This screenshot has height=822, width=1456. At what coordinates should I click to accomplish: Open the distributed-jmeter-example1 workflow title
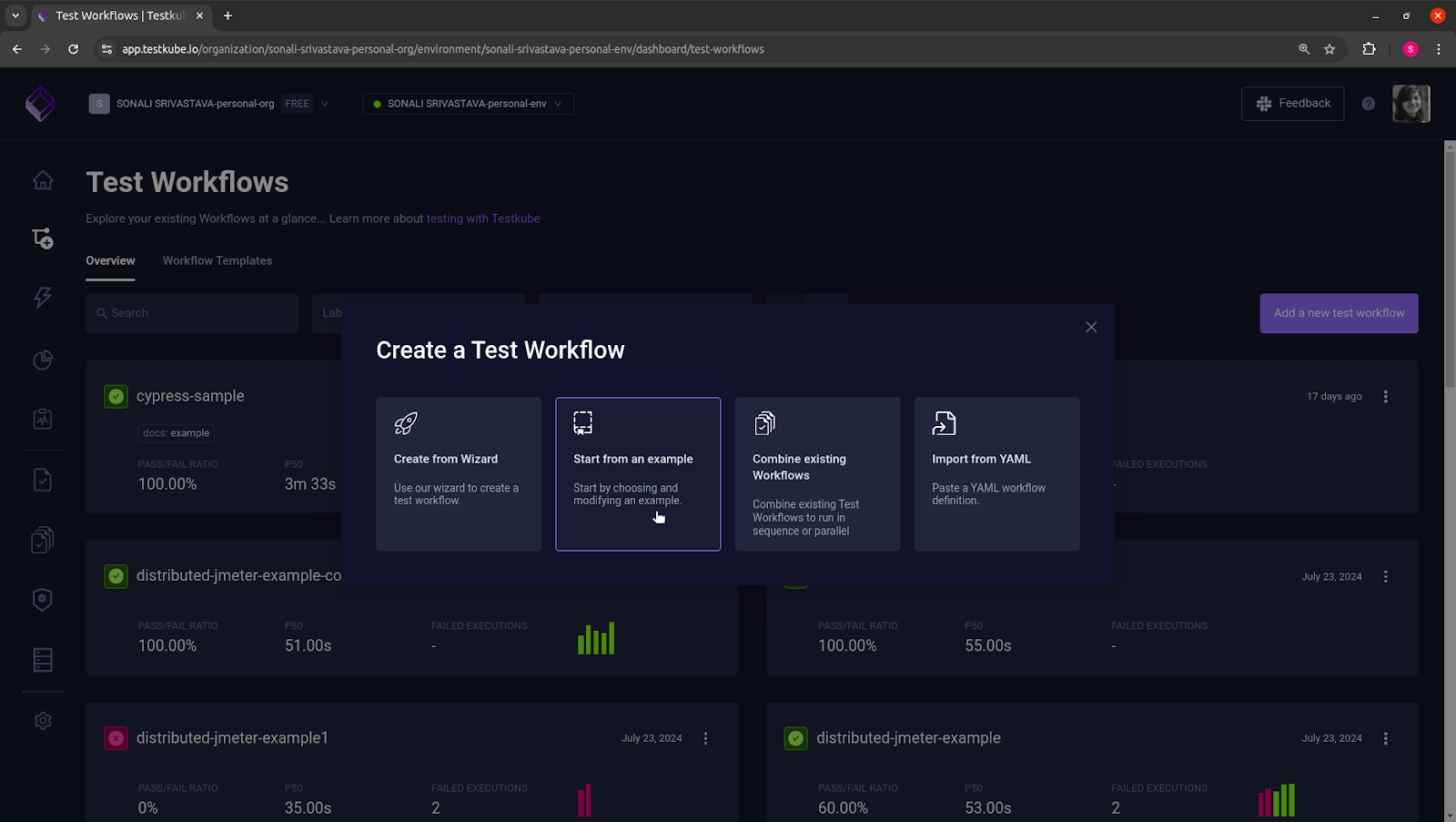[232, 738]
